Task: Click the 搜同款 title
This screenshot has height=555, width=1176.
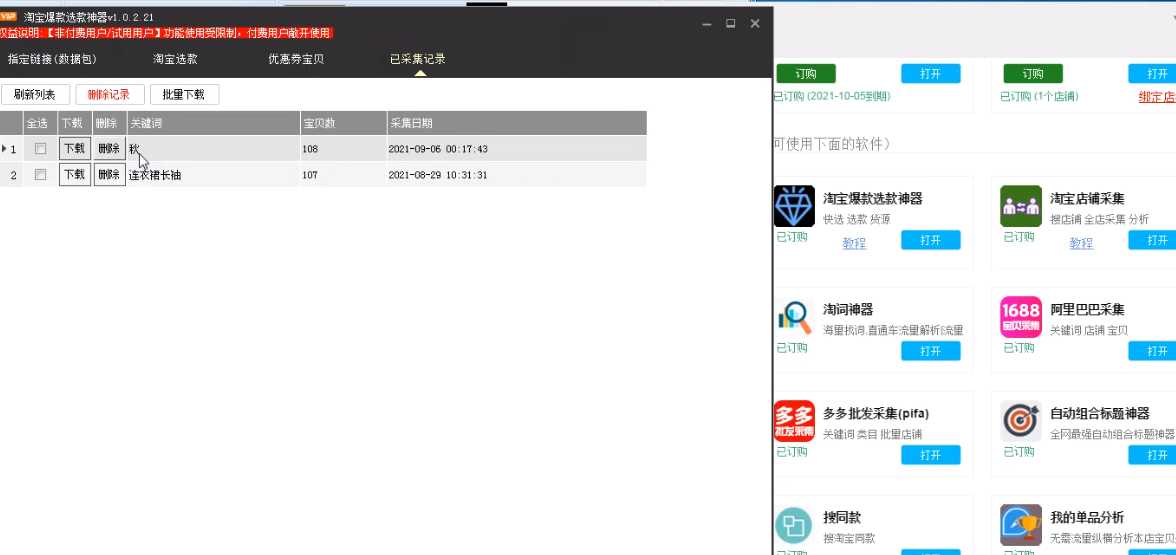Action: [842, 518]
